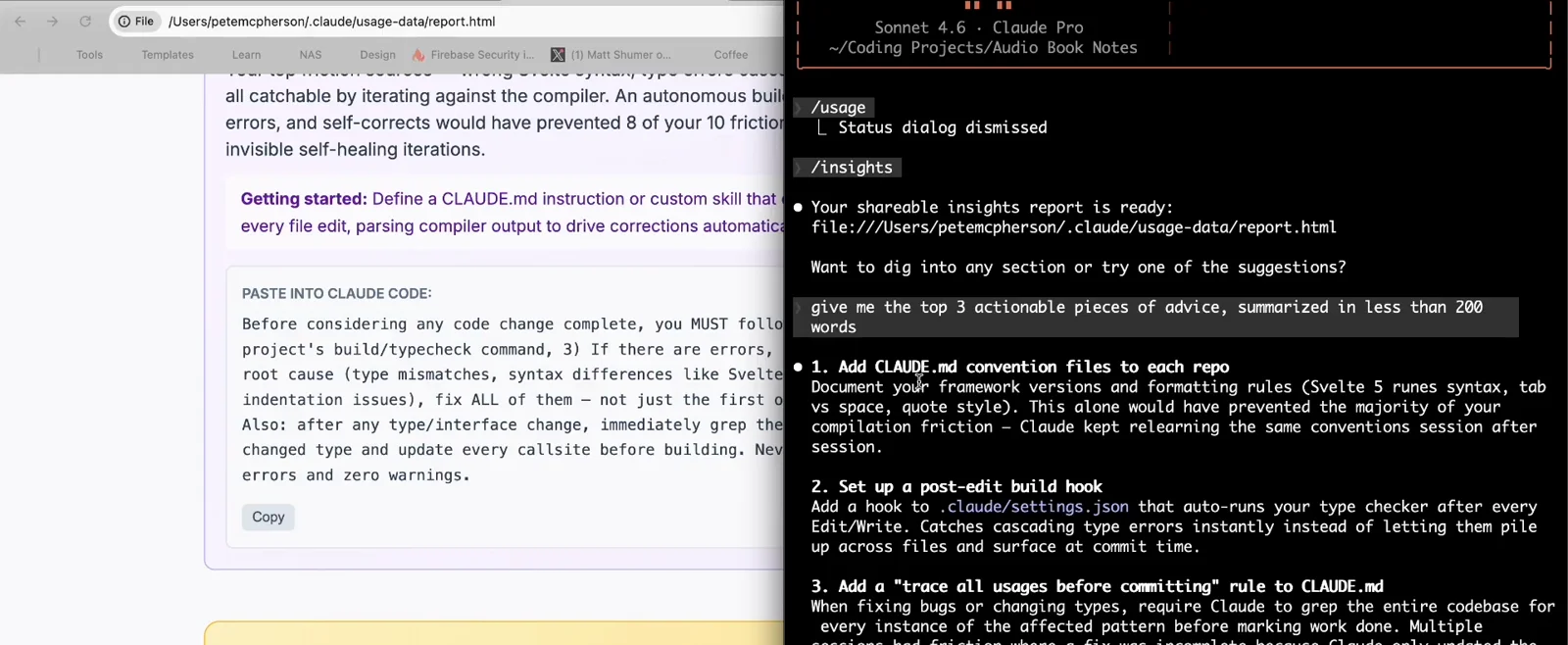
Task: Click 'Sonnet 4.6 · Claude Pro' terminal header
Action: pyautogui.click(x=979, y=27)
